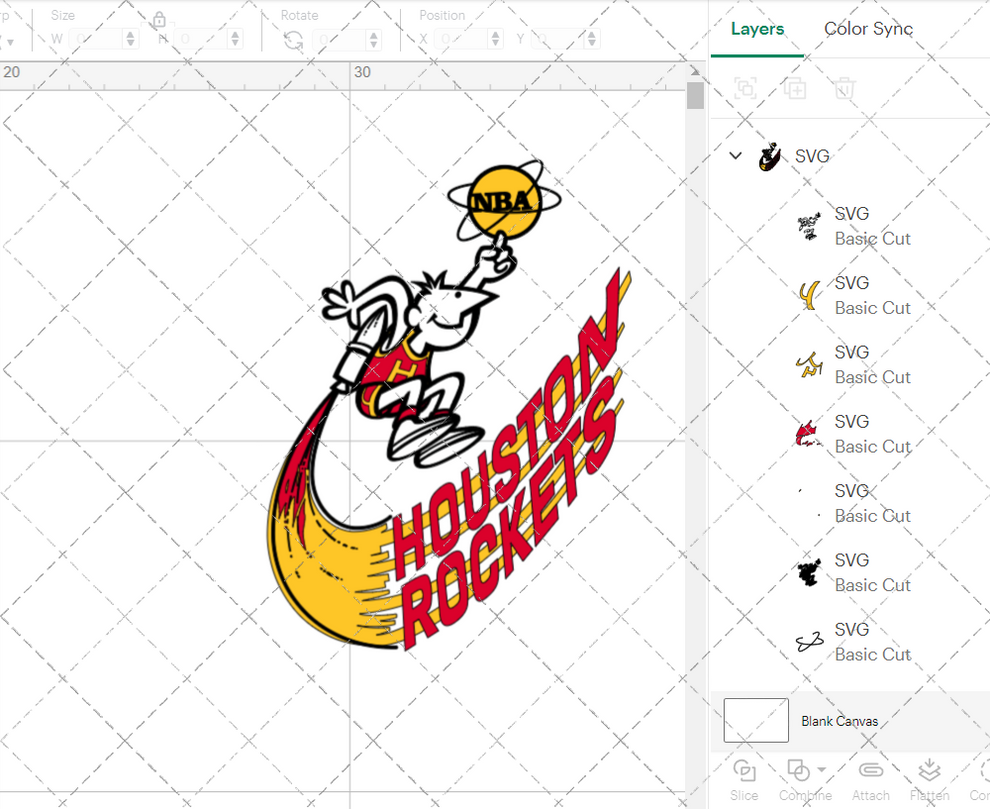The height and width of the screenshot is (809, 990).
Task: Click the Delete layer trash icon
Action: click(843, 89)
